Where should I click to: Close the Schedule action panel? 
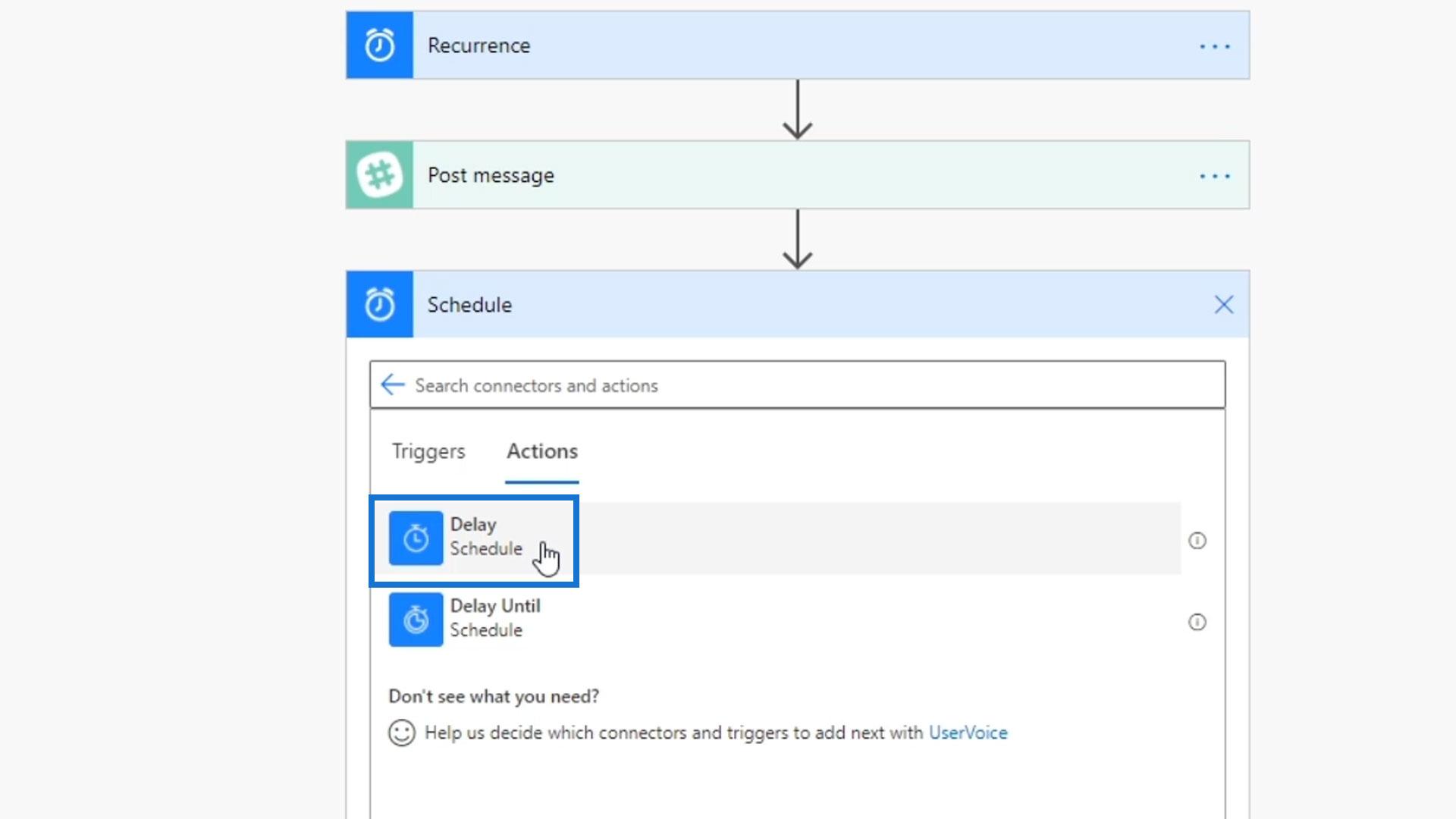point(1223,305)
